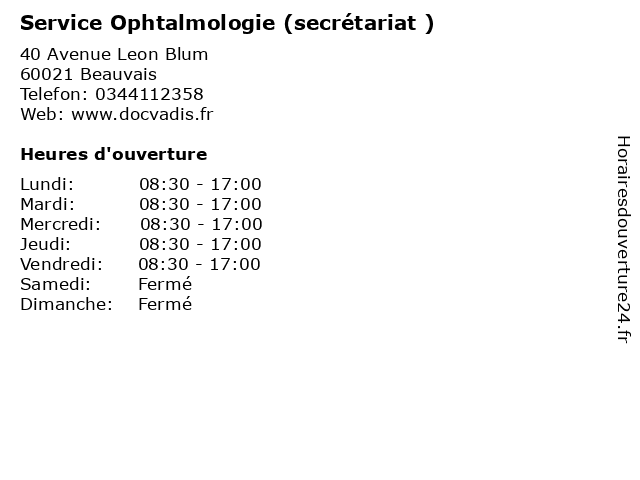Image resolution: width=640 pixels, height=480 pixels.
Task: Click the phone number 0344112358
Action: tap(149, 94)
